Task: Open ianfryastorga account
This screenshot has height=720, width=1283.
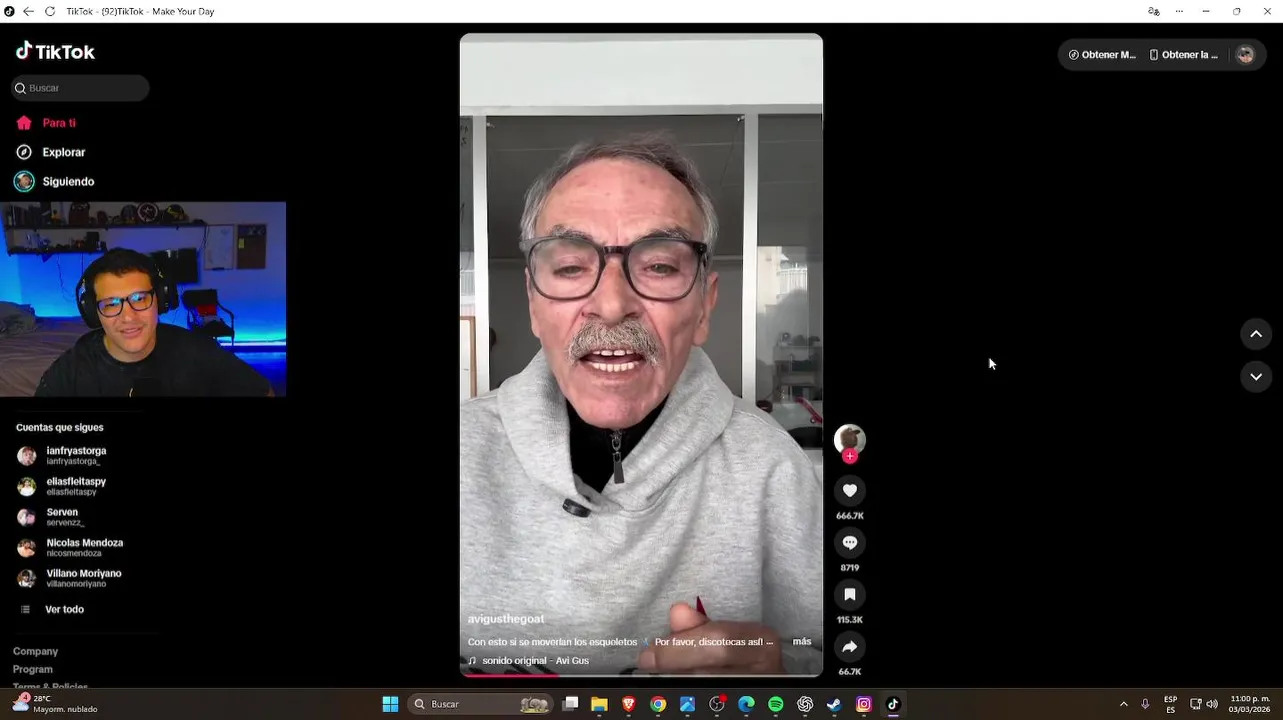Action: pos(76,455)
